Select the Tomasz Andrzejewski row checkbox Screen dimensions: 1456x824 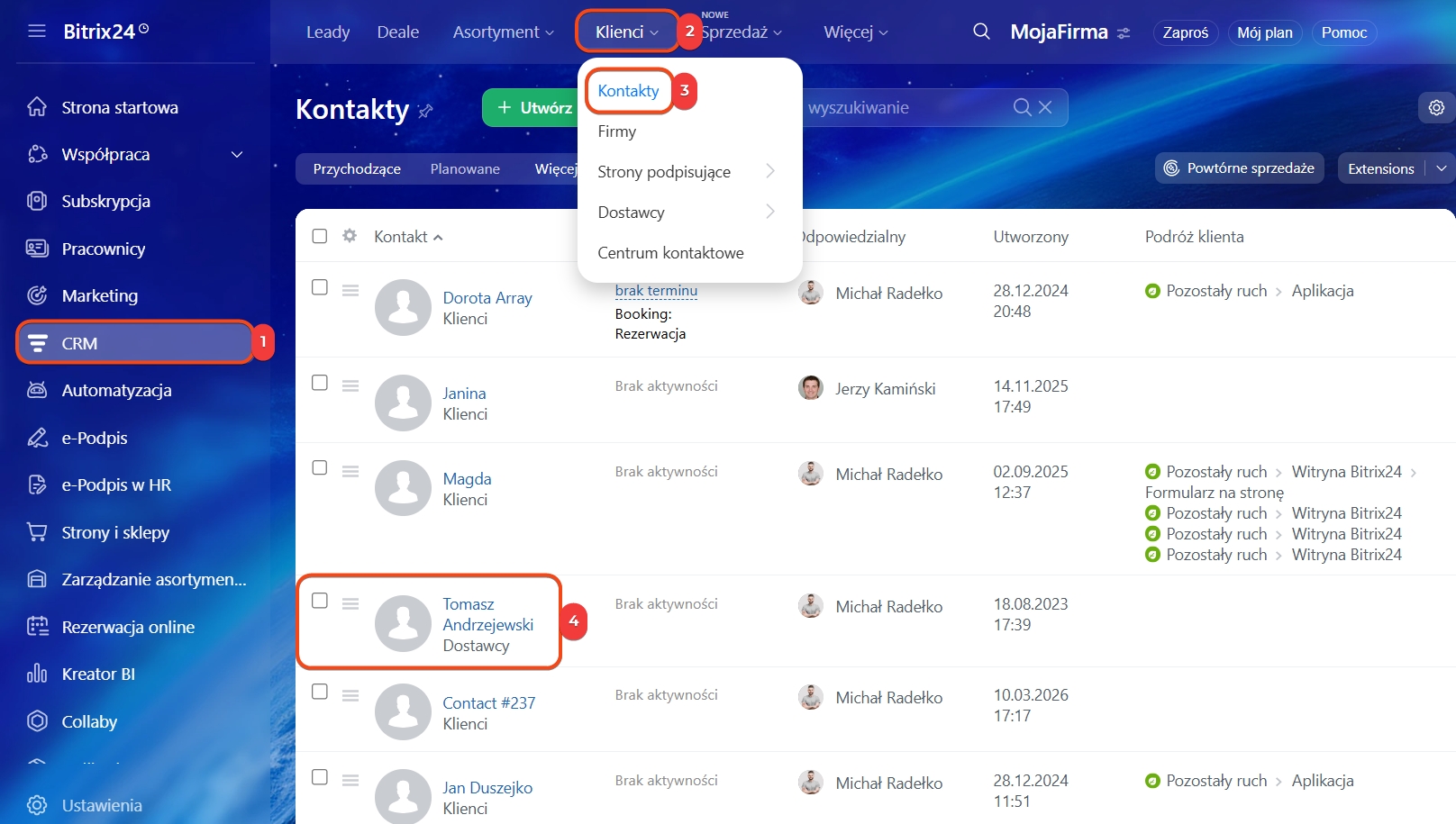point(320,601)
